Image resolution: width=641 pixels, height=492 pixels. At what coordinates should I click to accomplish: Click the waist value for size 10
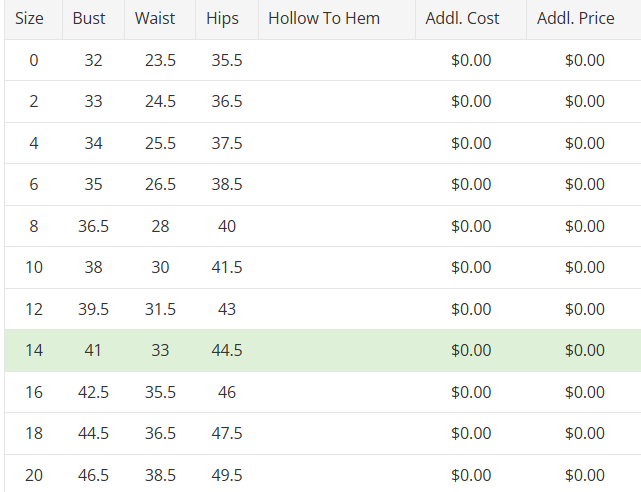160,268
